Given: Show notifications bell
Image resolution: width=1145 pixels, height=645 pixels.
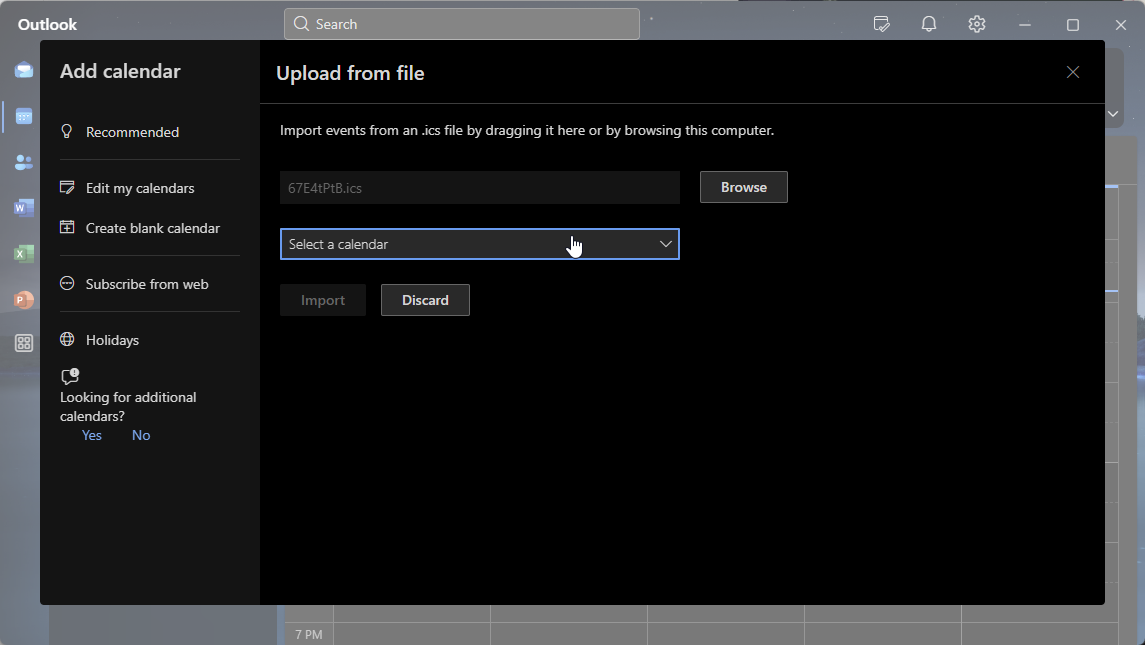Looking at the screenshot, I should (929, 24).
